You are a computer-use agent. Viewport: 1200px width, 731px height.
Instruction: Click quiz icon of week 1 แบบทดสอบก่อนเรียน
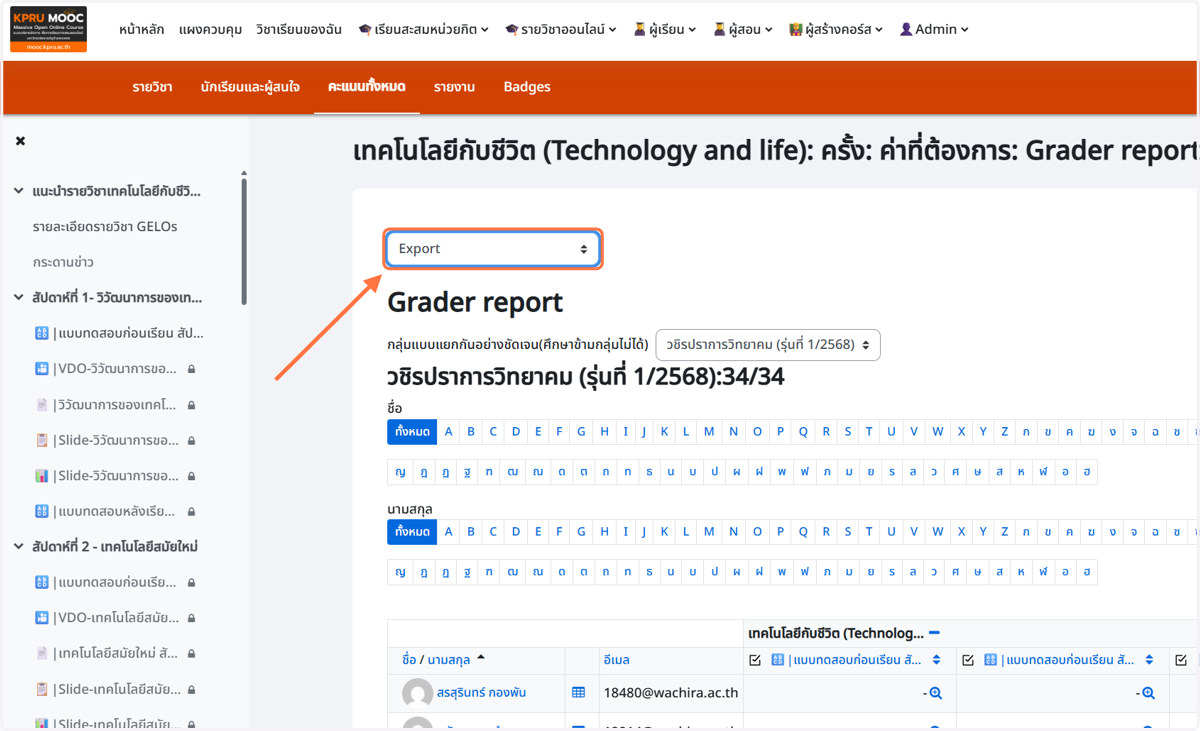(x=42, y=333)
